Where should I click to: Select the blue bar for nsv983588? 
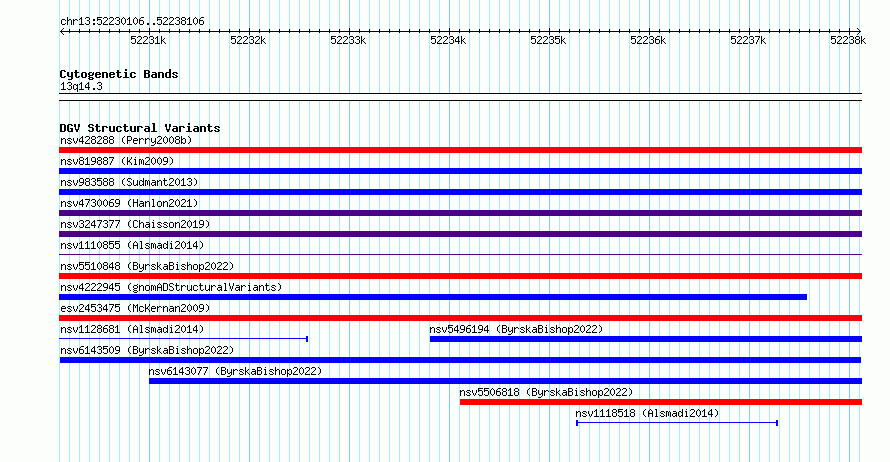tap(460, 192)
